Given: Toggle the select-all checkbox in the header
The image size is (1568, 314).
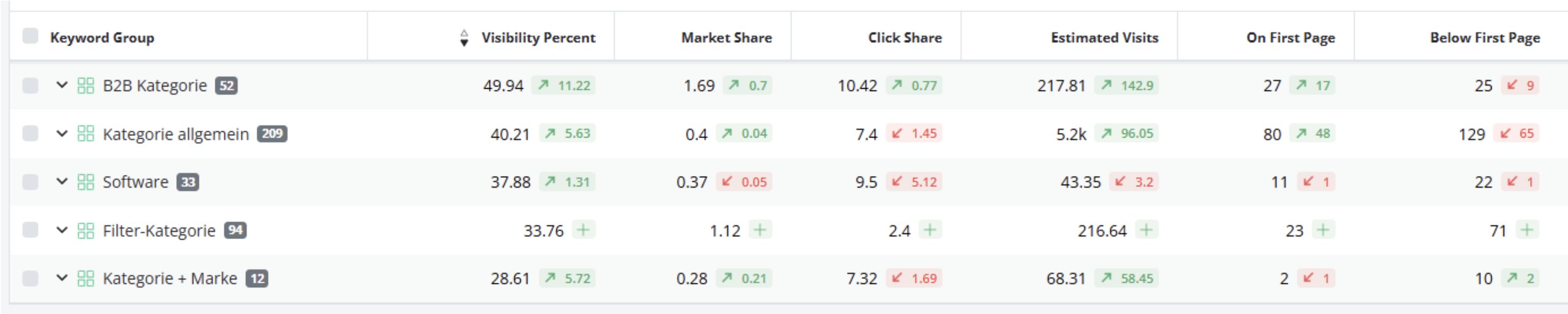Looking at the screenshot, I should click(30, 36).
